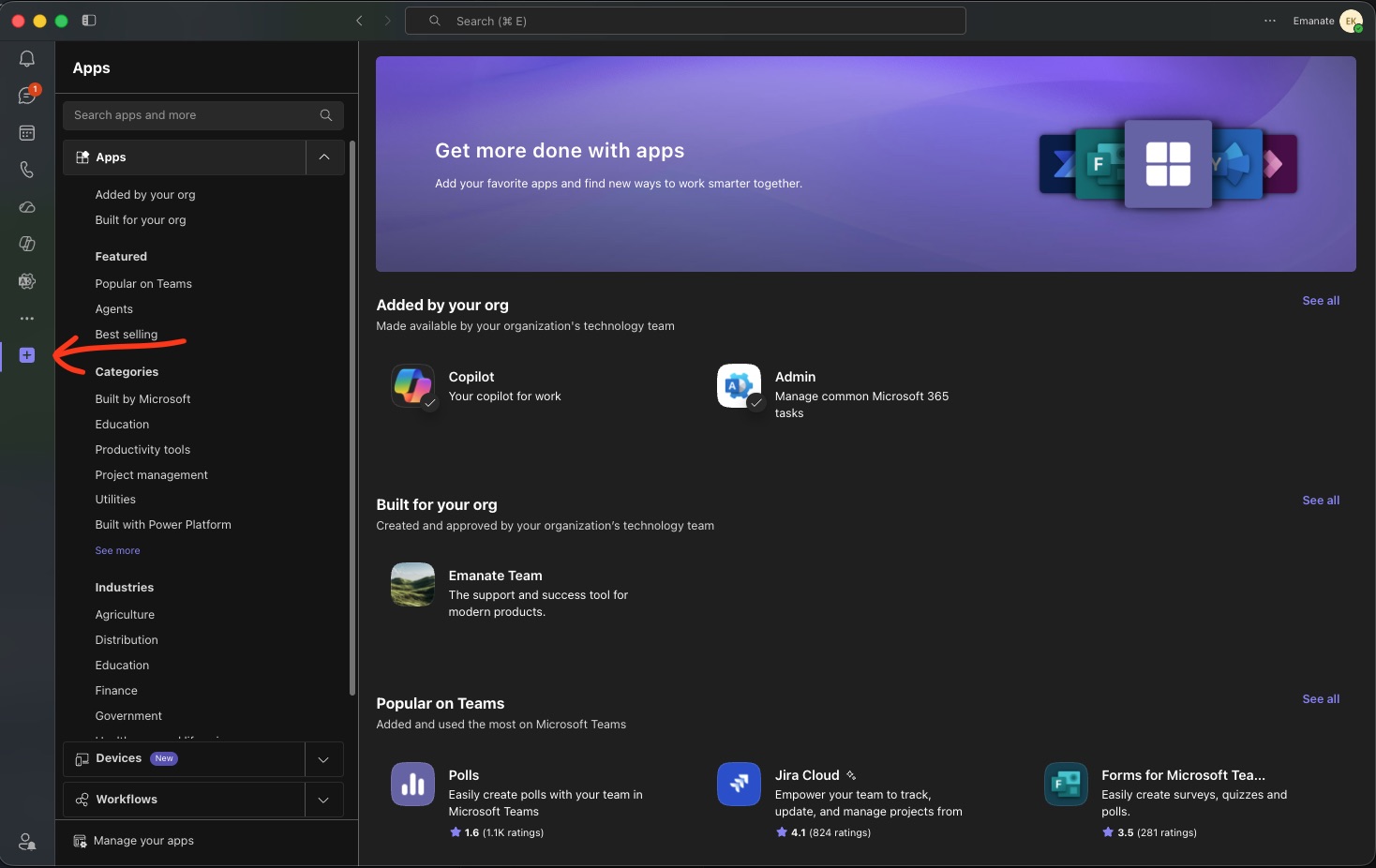Go back with the left arrow

[359, 21]
